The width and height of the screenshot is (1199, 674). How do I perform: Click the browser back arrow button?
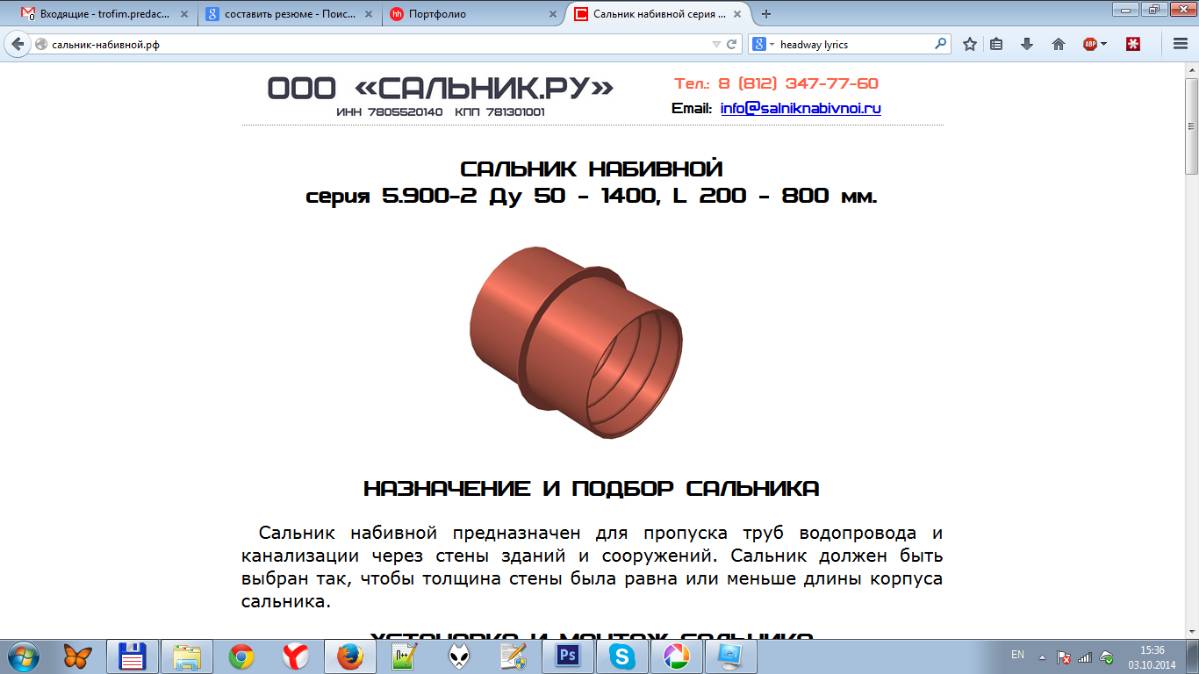pos(17,44)
